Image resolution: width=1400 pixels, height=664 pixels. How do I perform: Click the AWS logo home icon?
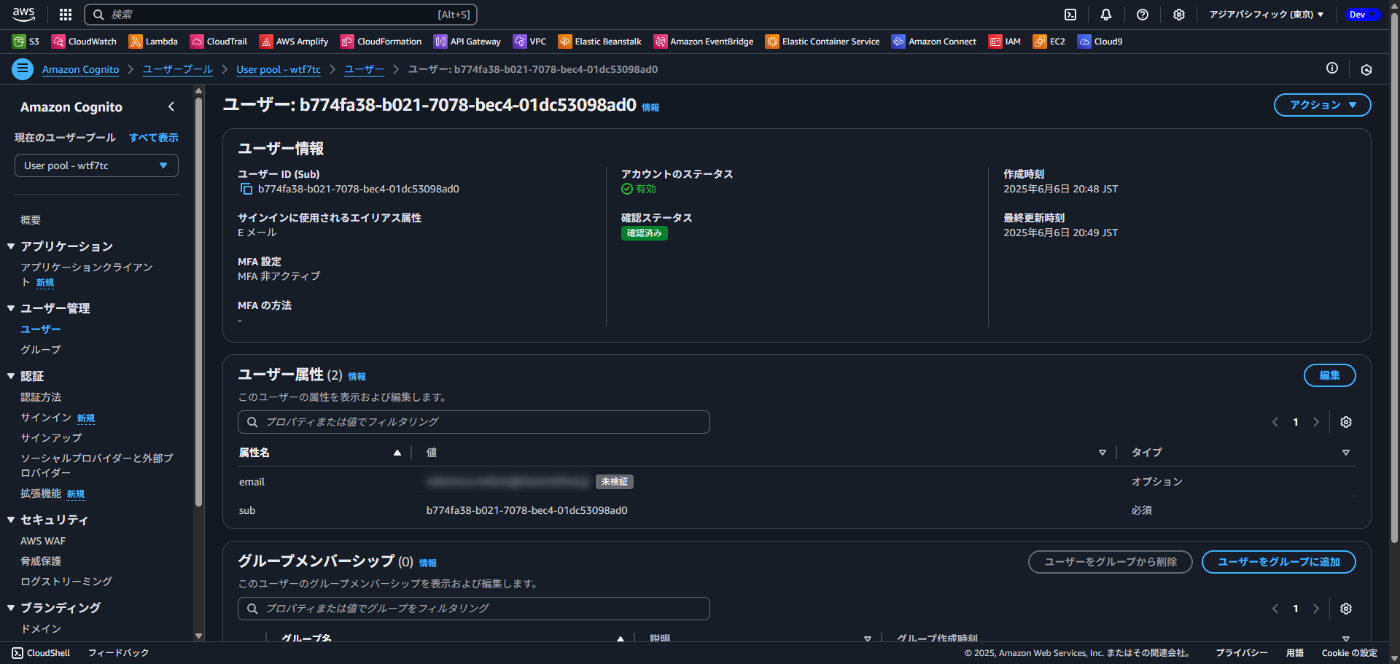pos(24,14)
